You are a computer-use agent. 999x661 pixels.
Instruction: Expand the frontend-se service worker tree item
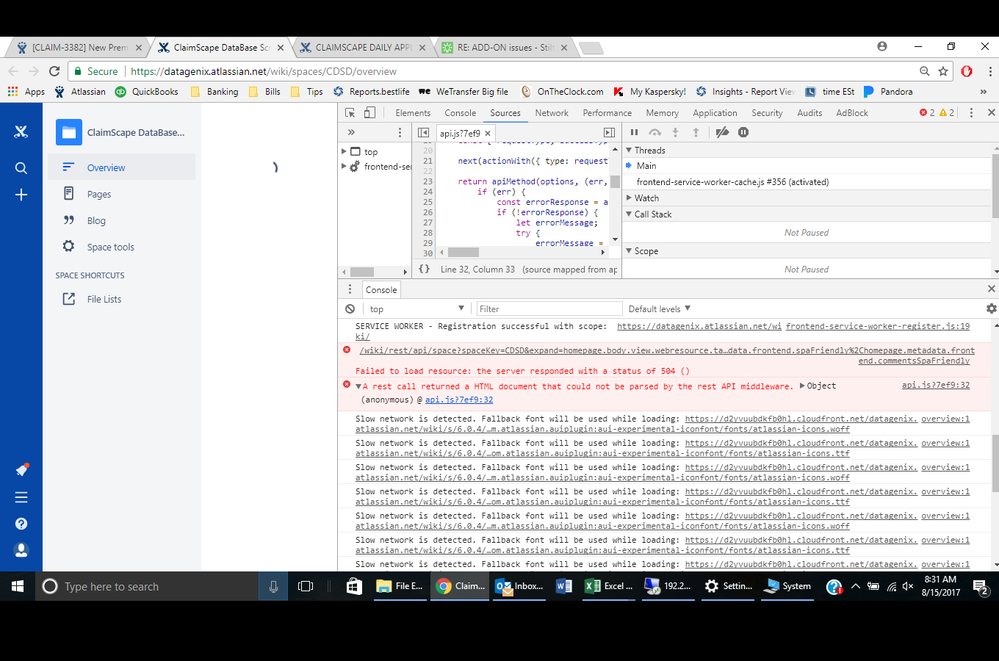click(344, 166)
